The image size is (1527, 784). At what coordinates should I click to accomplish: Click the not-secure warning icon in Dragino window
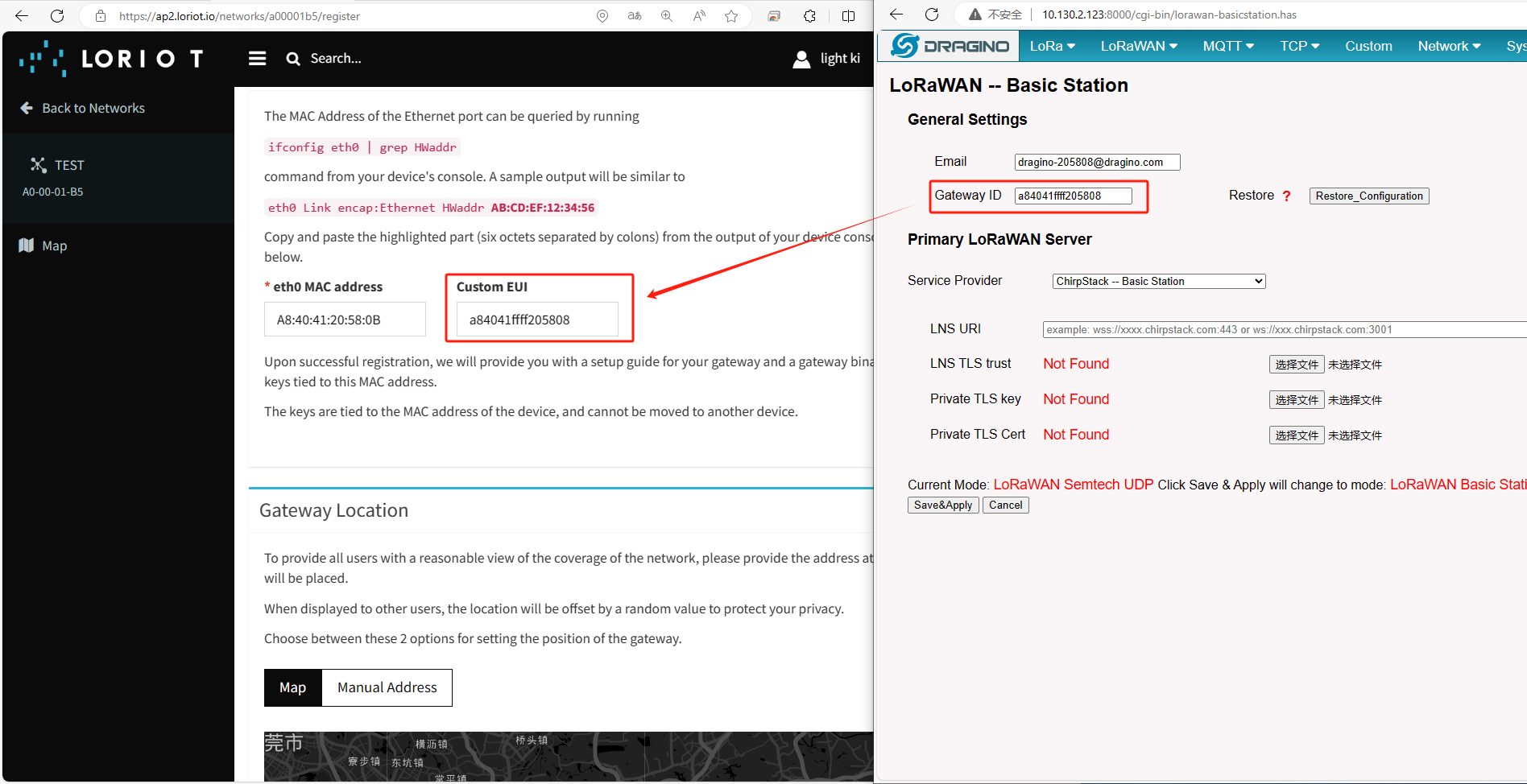[x=975, y=14]
